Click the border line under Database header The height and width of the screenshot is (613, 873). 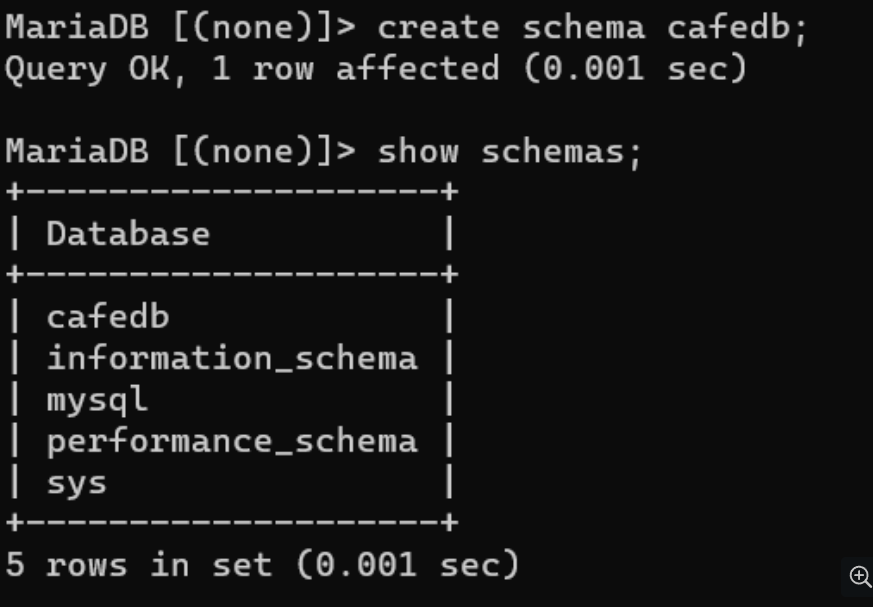pyautogui.click(x=232, y=274)
